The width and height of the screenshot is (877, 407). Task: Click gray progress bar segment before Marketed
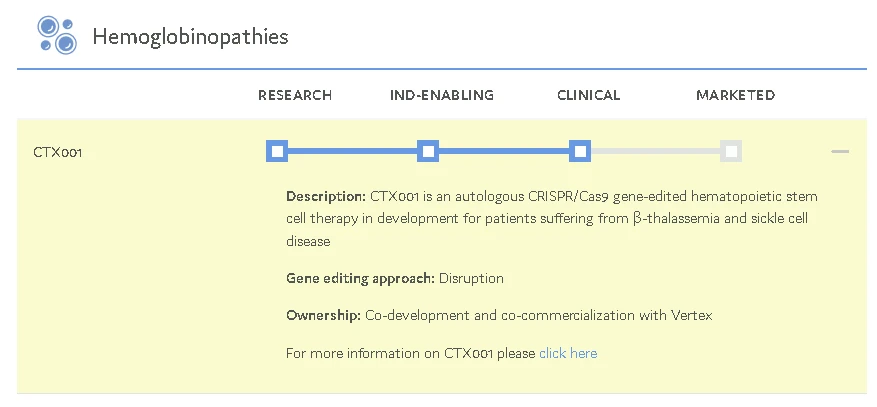[x=655, y=151]
